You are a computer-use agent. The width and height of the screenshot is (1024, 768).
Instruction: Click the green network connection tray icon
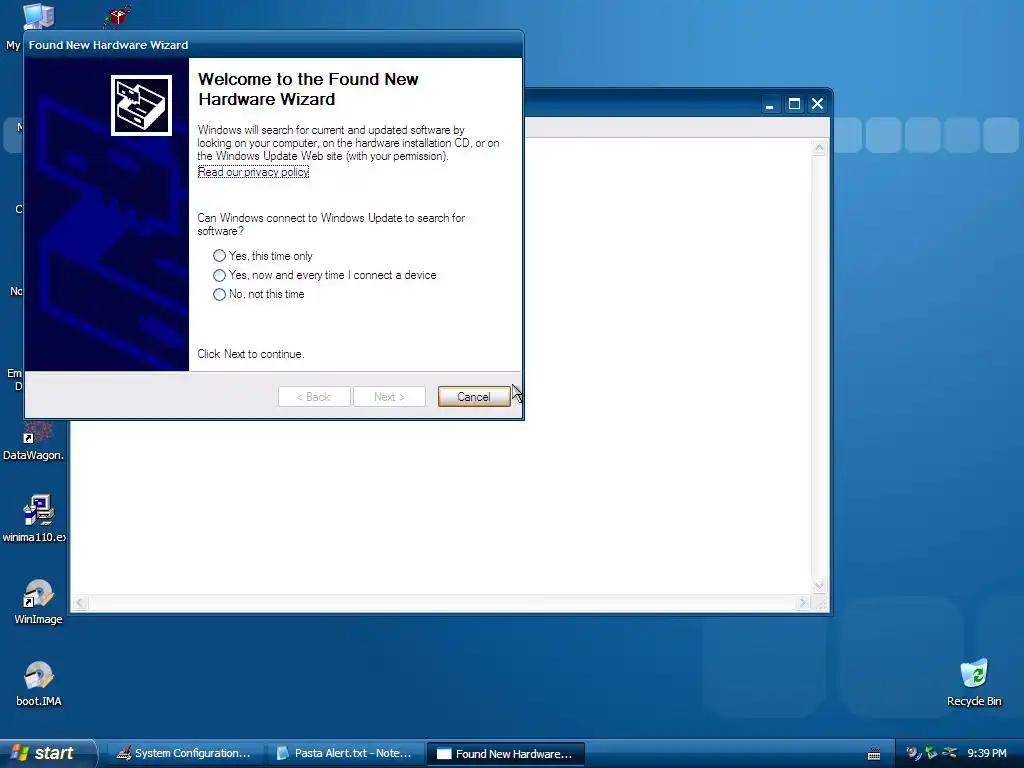click(931, 753)
